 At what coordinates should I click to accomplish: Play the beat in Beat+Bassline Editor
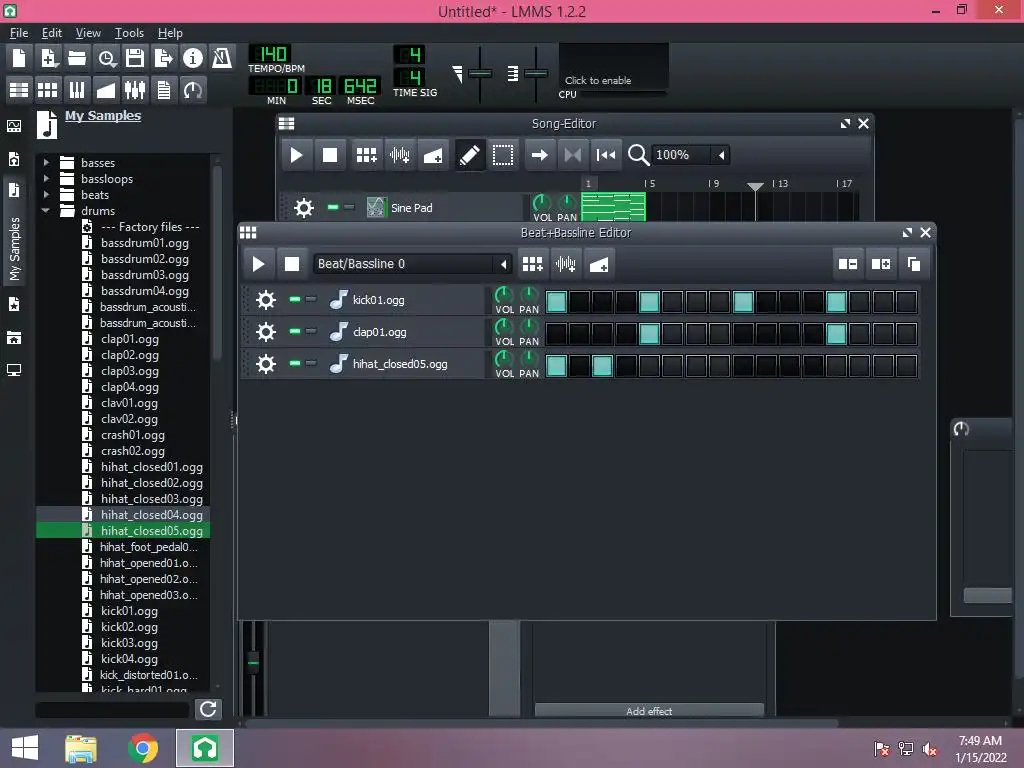[x=258, y=264]
